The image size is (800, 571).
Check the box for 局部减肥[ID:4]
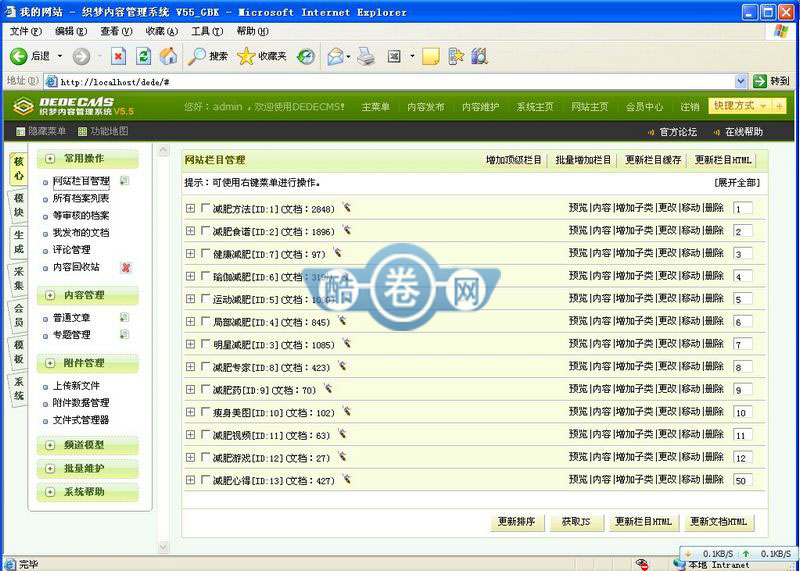(206, 321)
